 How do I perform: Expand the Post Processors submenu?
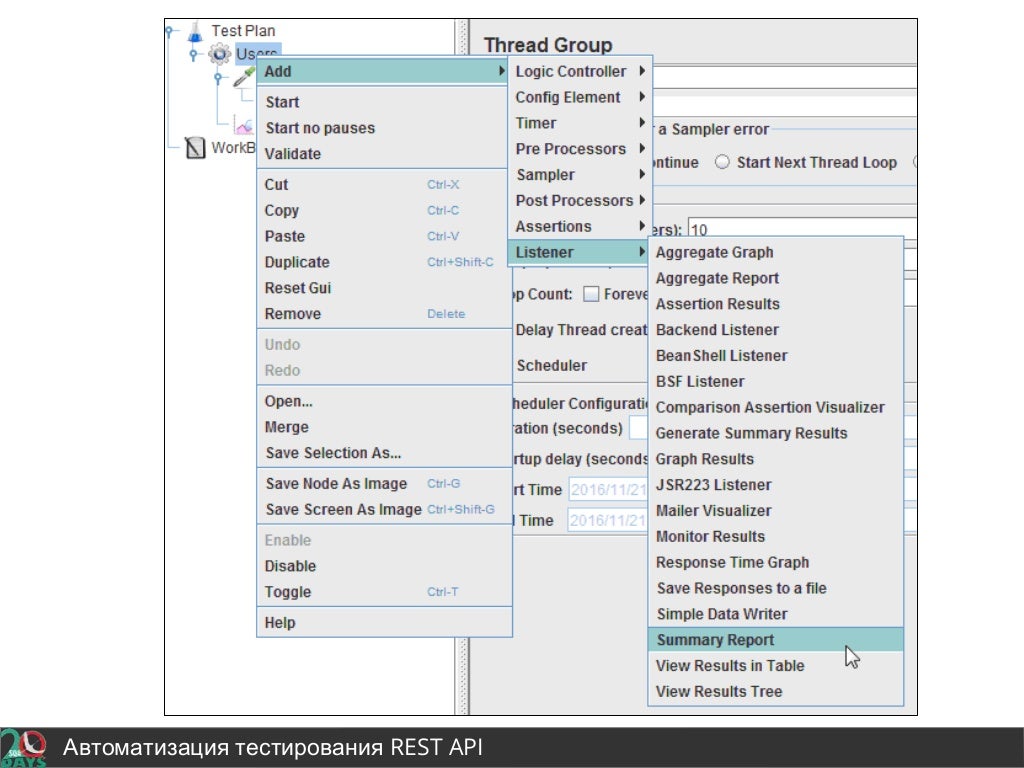[x=579, y=200]
